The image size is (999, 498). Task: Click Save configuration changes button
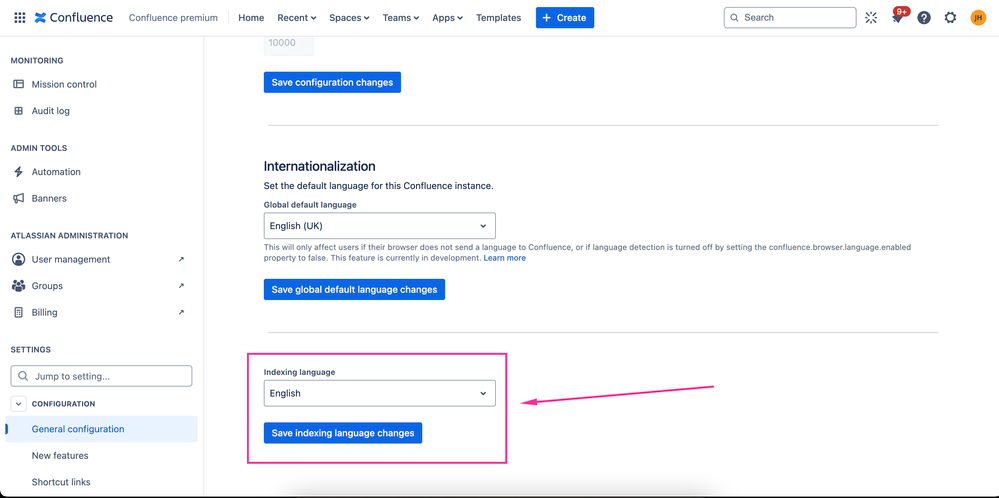click(x=333, y=82)
